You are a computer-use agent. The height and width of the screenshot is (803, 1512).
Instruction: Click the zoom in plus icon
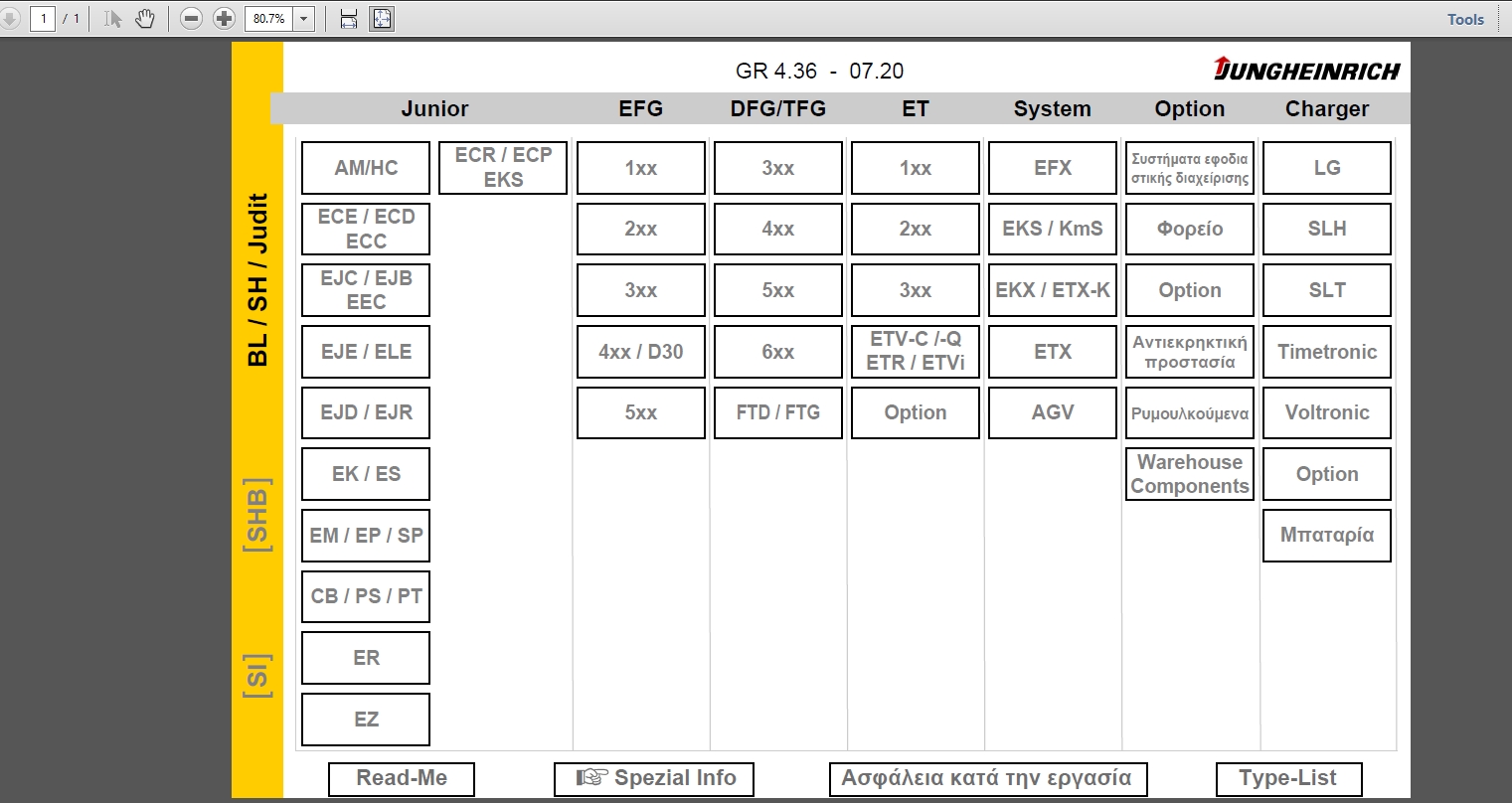point(225,18)
